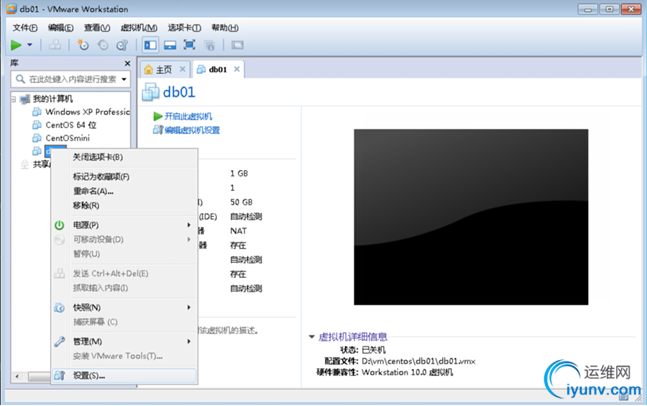Click the 编辑虚拟机设置 link
Image resolution: width=647 pixels, height=406 pixels.
tap(192, 130)
